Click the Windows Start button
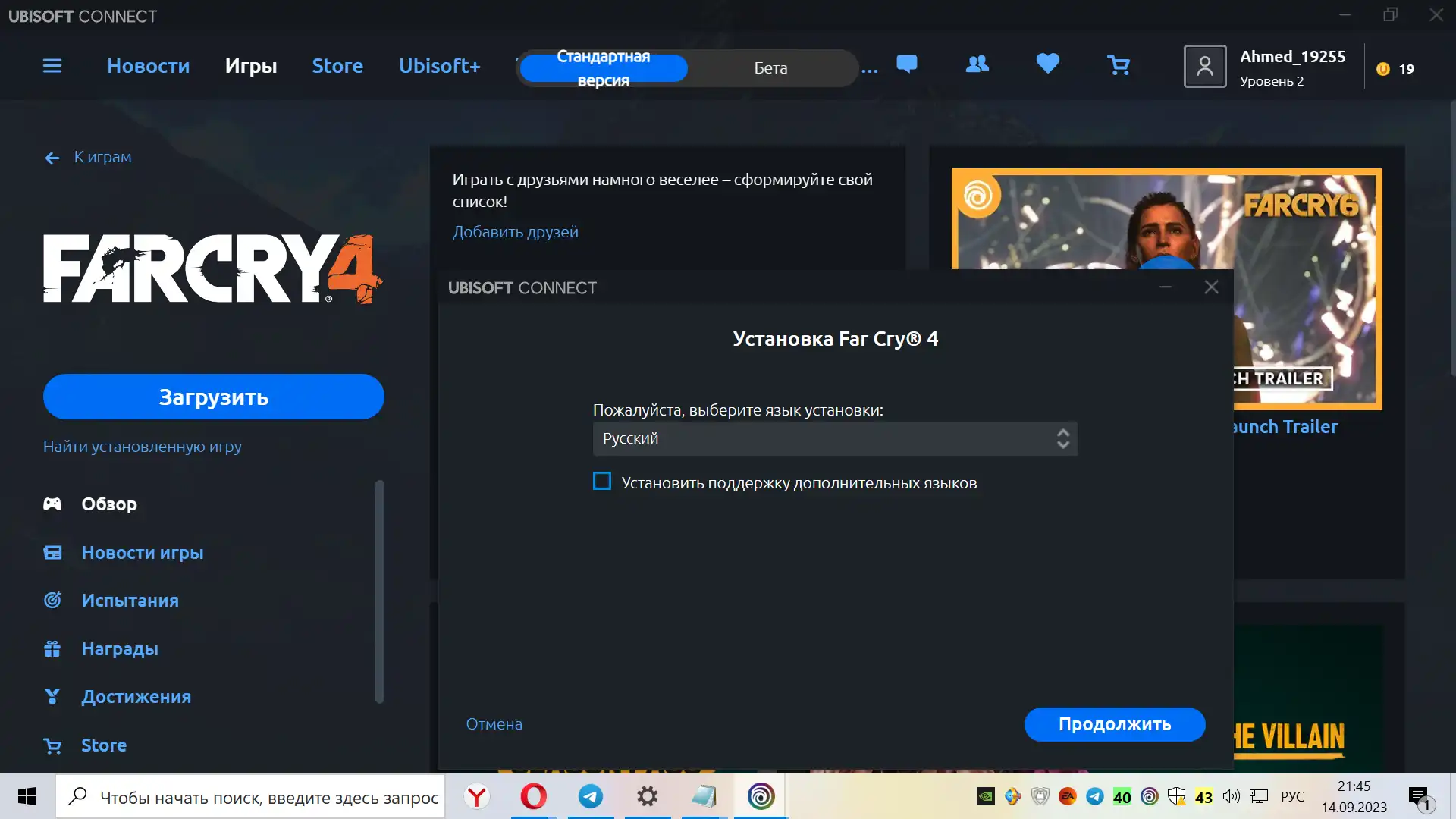The height and width of the screenshot is (819, 1456). click(x=27, y=796)
